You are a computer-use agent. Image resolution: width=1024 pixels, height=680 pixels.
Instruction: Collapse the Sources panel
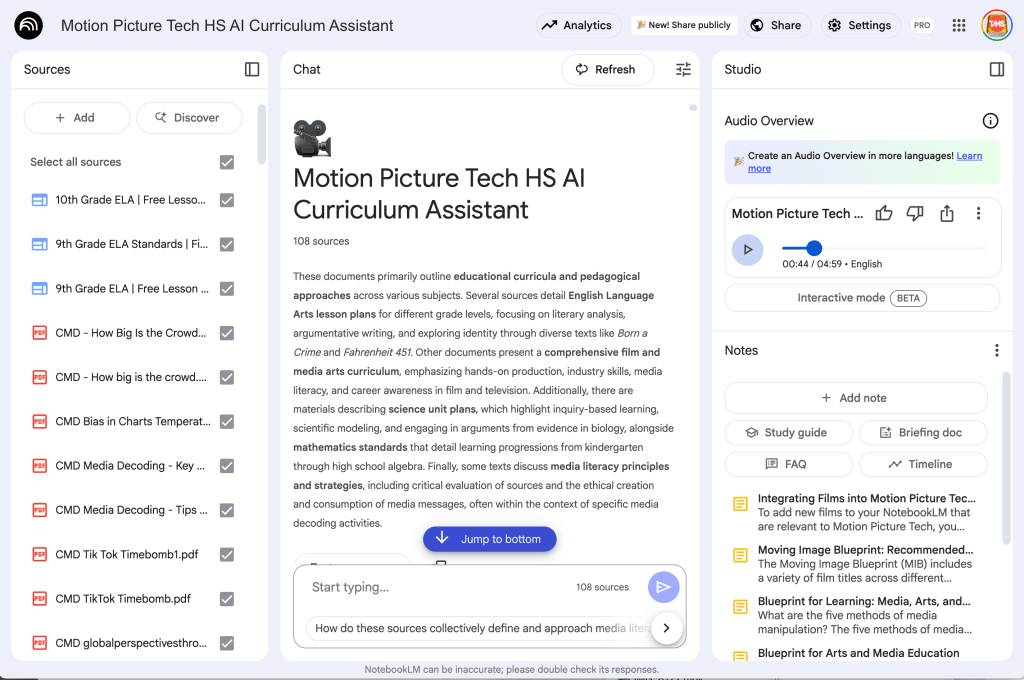(x=252, y=69)
